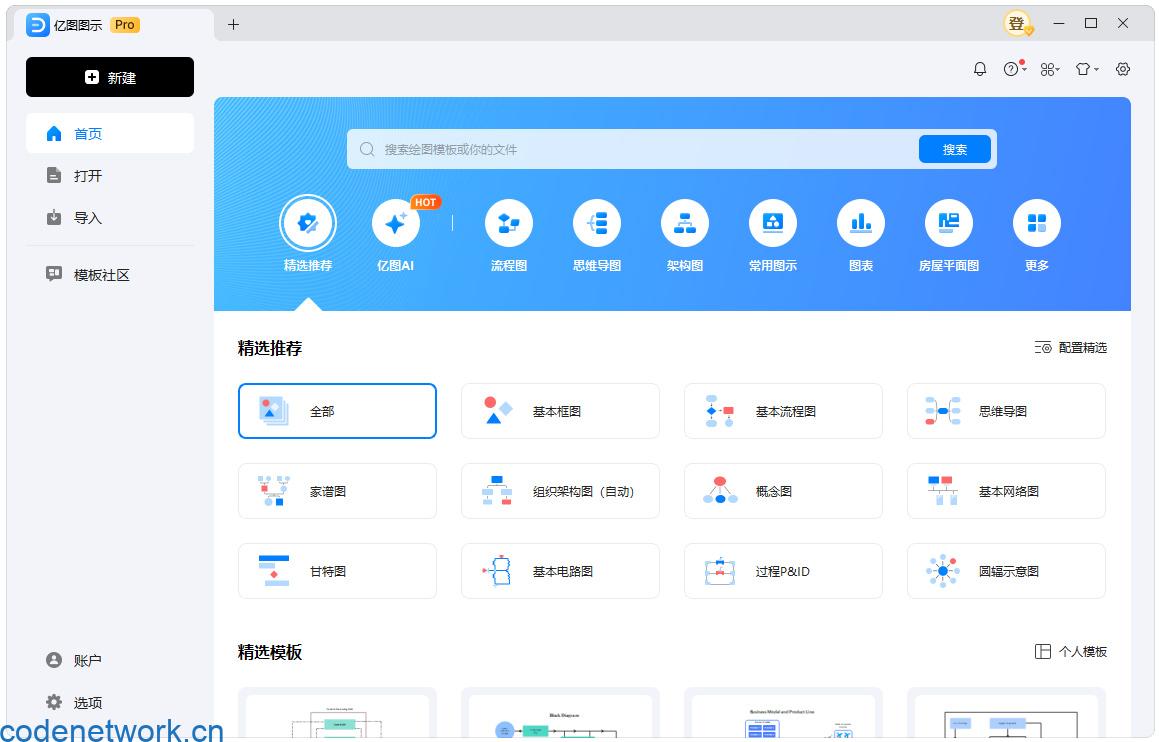Image resolution: width=1159 pixels, height=742 pixels.
Task: Select 导入 import in sidebar
Action: (110, 218)
